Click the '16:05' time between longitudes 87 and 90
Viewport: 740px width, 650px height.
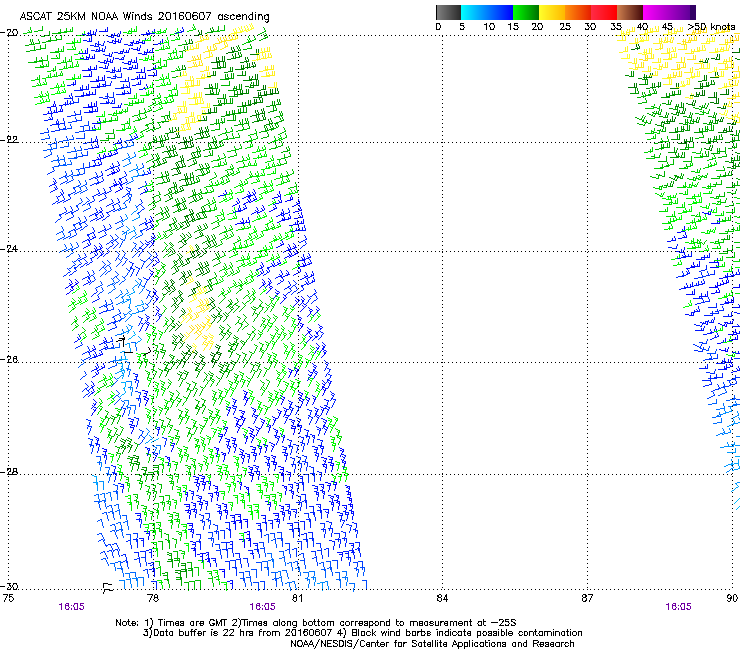pyautogui.click(x=678, y=607)
